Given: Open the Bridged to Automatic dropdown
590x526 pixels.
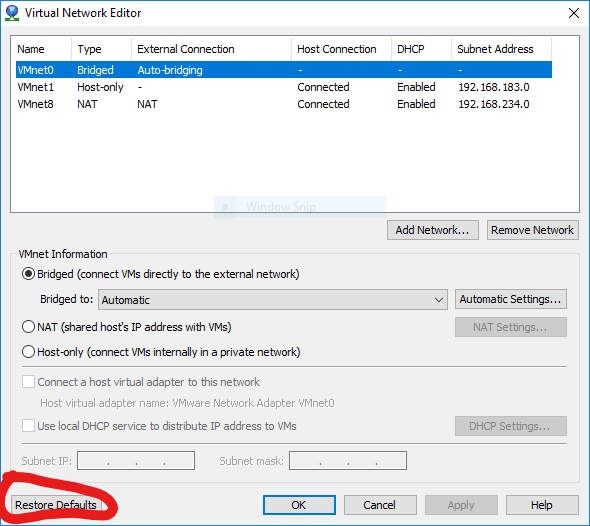Looking at the screenshot, I should click(x=273, y=299).
